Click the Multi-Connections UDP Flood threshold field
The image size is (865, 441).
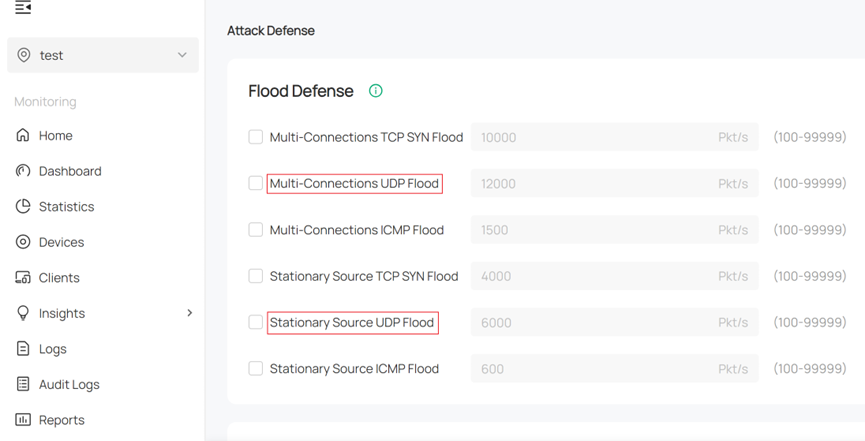[615, 183]
